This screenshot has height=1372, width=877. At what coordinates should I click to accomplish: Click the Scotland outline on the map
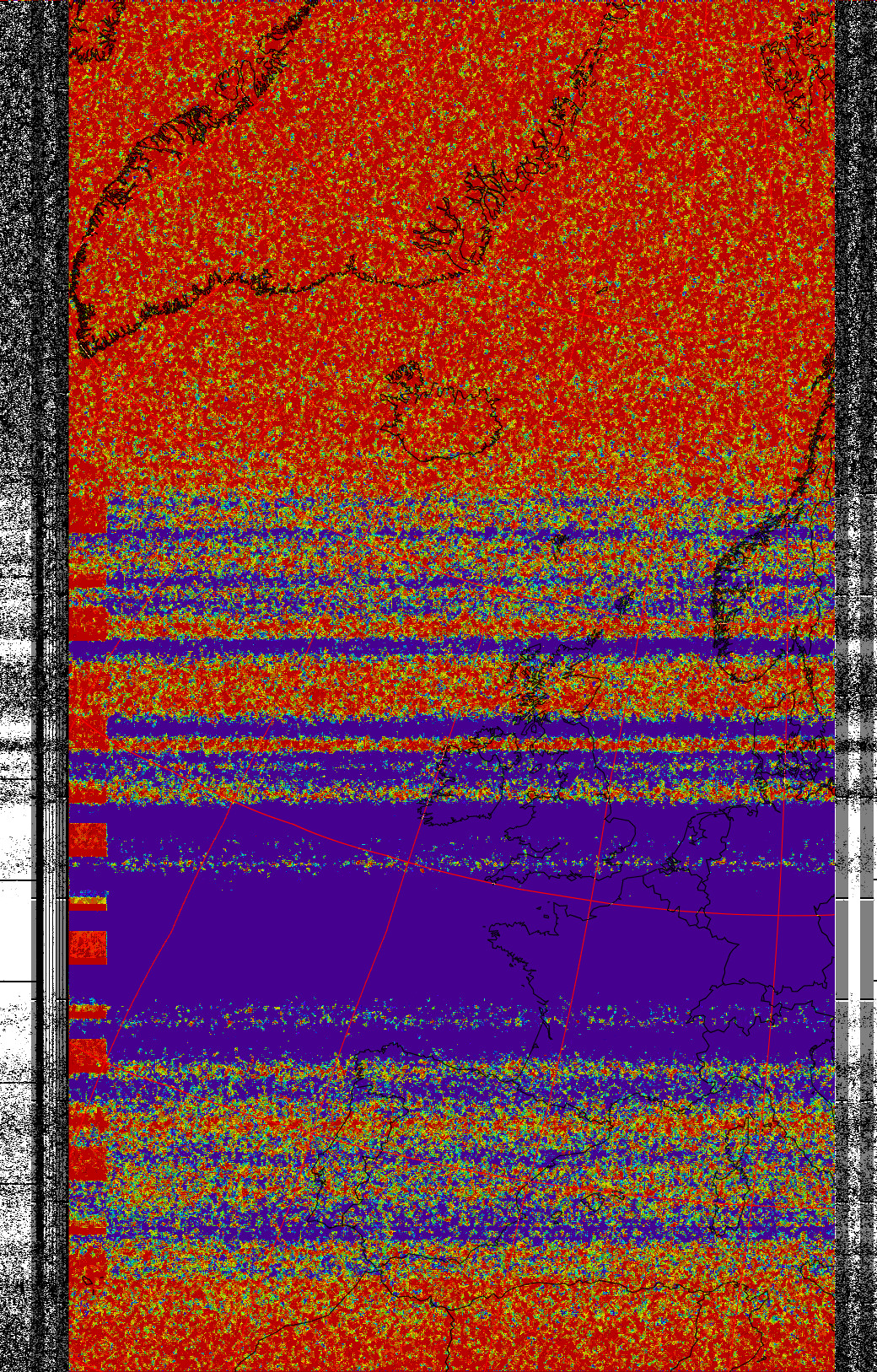click(x=540, y=683)
